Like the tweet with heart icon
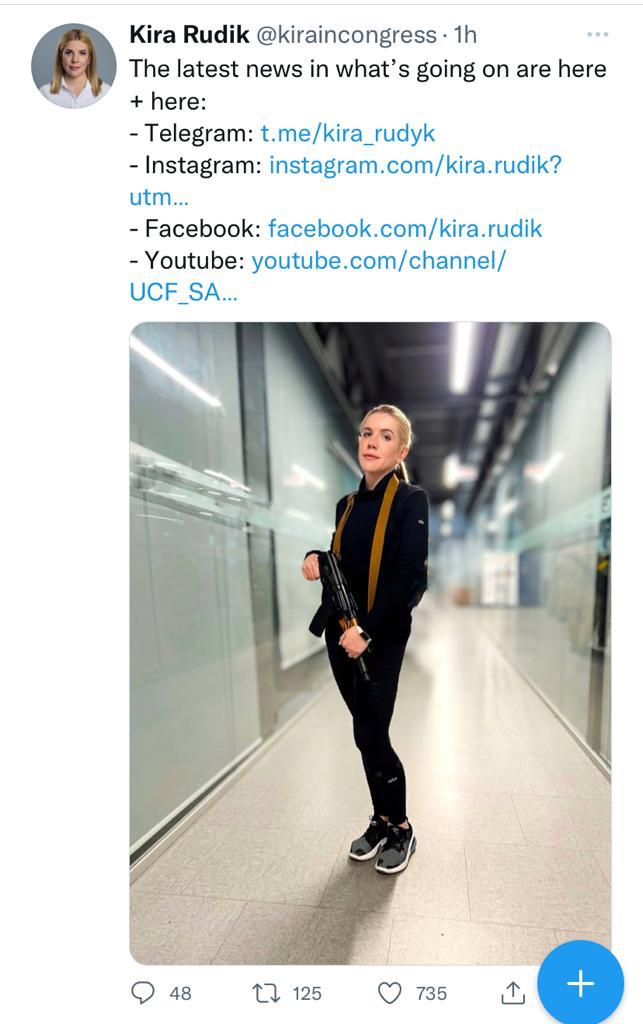Viewport: 643px width, 1024px height. tap(390, 993)
